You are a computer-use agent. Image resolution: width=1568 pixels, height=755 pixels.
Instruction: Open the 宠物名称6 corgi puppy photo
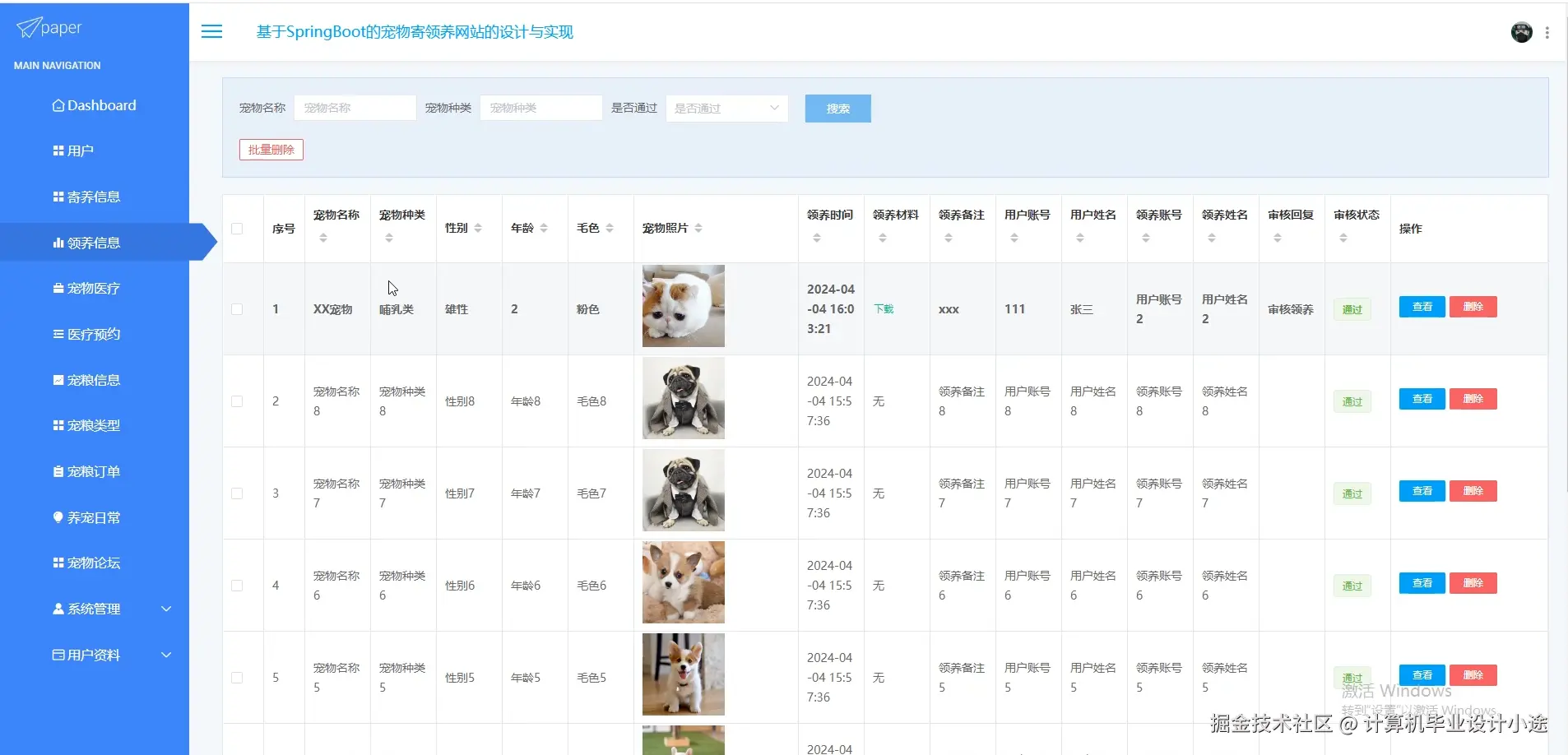684,582
